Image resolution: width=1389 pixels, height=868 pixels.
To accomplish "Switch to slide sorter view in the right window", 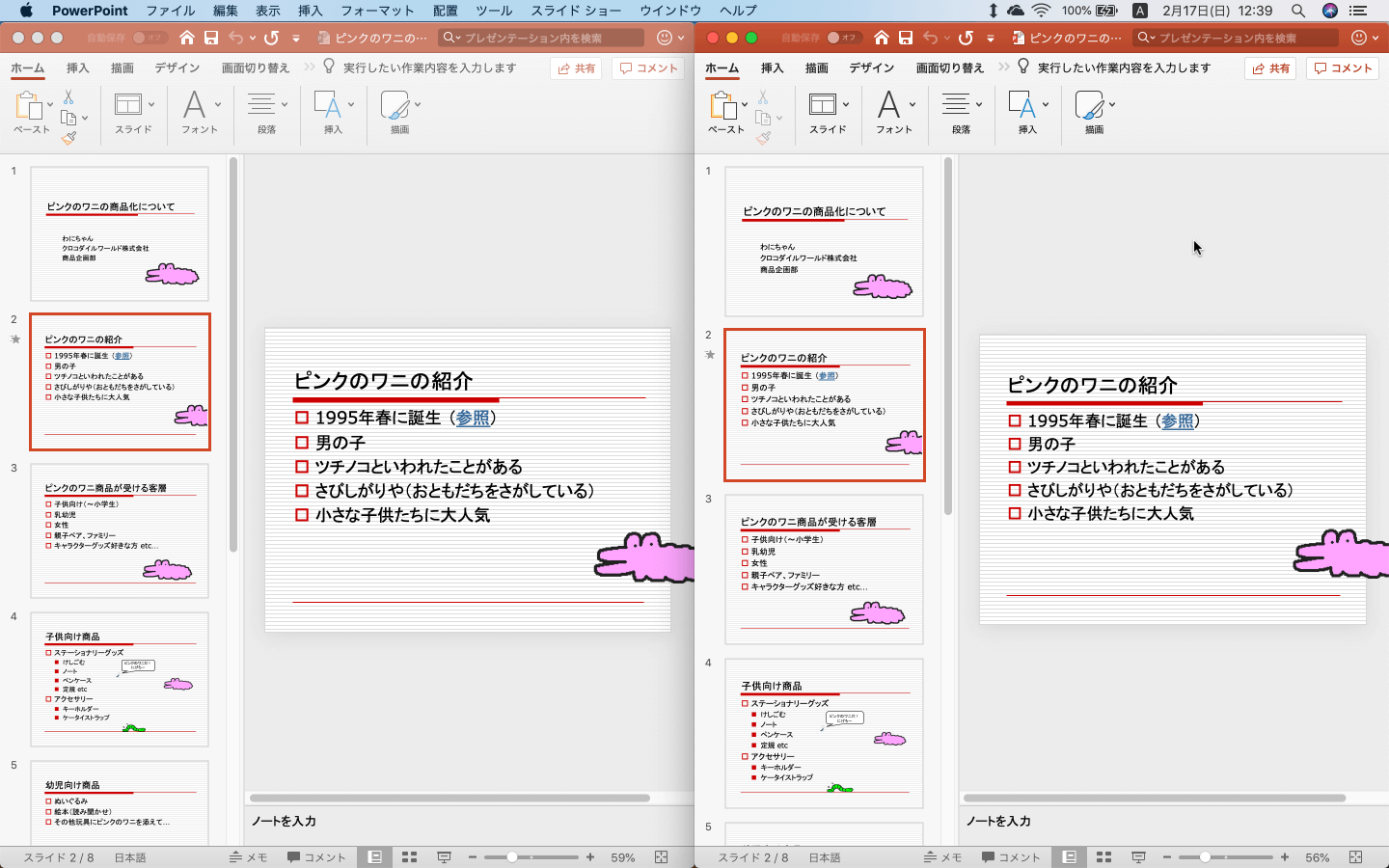I will [x=1103, y=857].
